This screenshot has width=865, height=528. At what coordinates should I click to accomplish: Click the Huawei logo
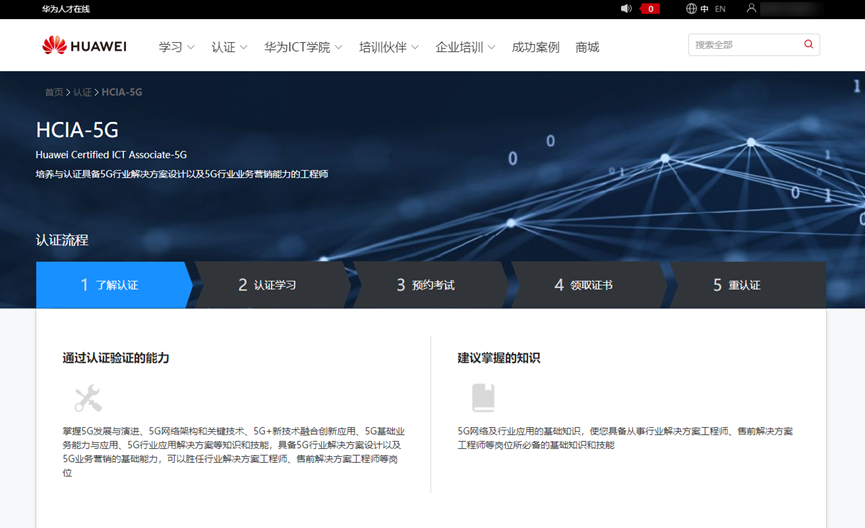tap(84, 46)
